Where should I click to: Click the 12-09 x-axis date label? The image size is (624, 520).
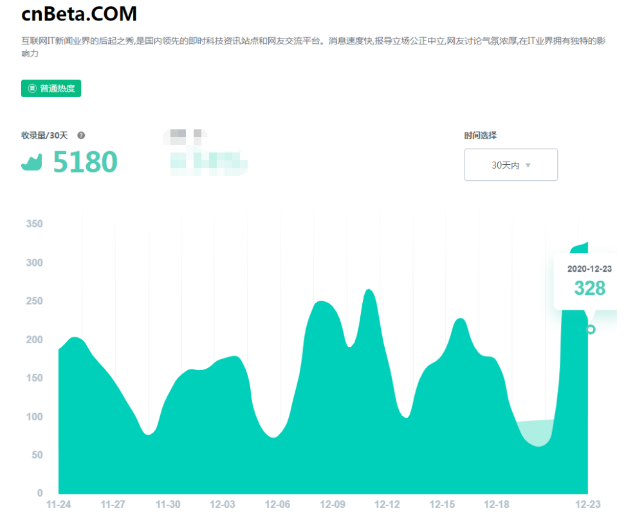coord(332,504)
